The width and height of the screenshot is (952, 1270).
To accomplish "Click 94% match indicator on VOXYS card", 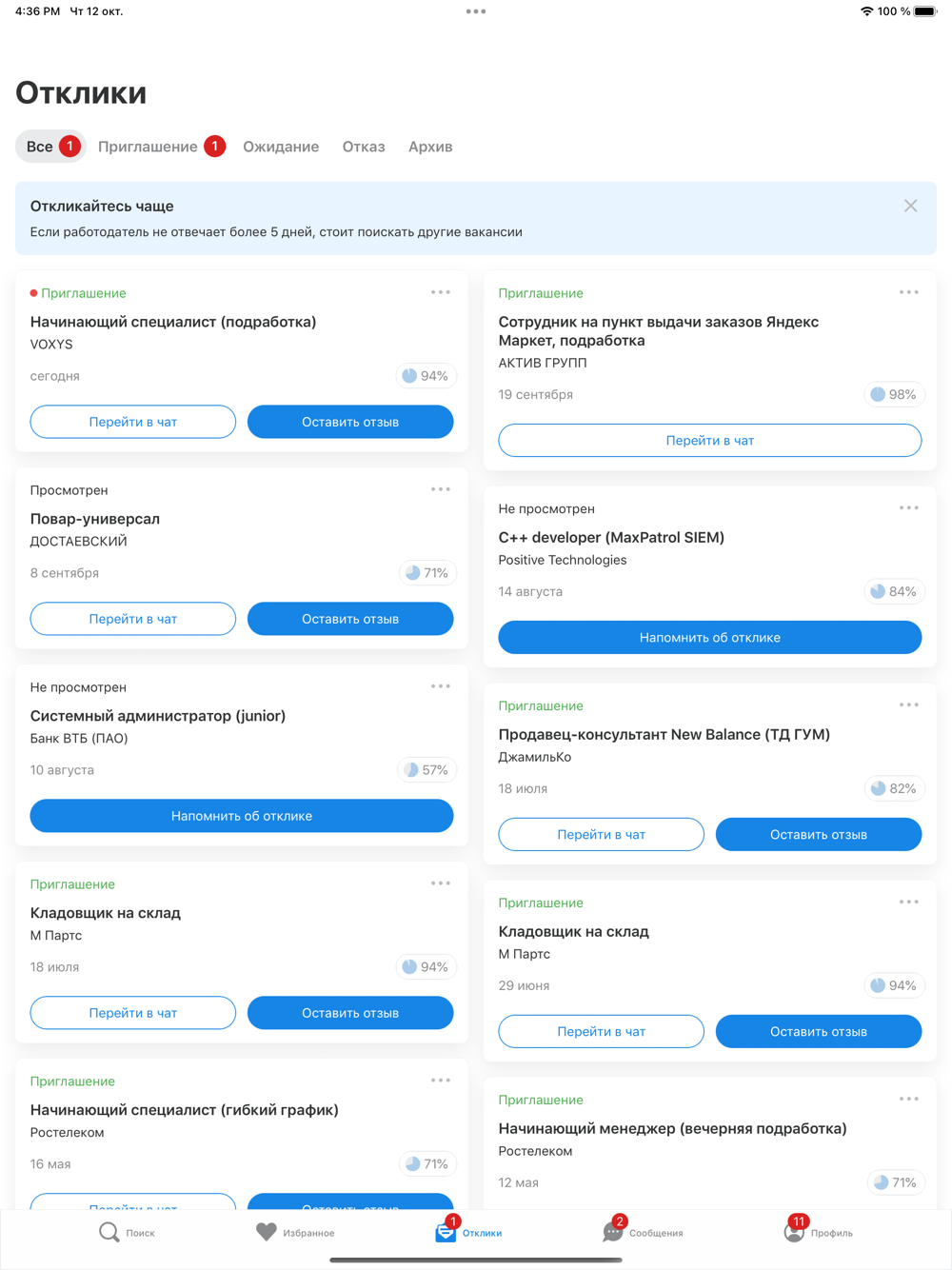I will tap(426, 376).
